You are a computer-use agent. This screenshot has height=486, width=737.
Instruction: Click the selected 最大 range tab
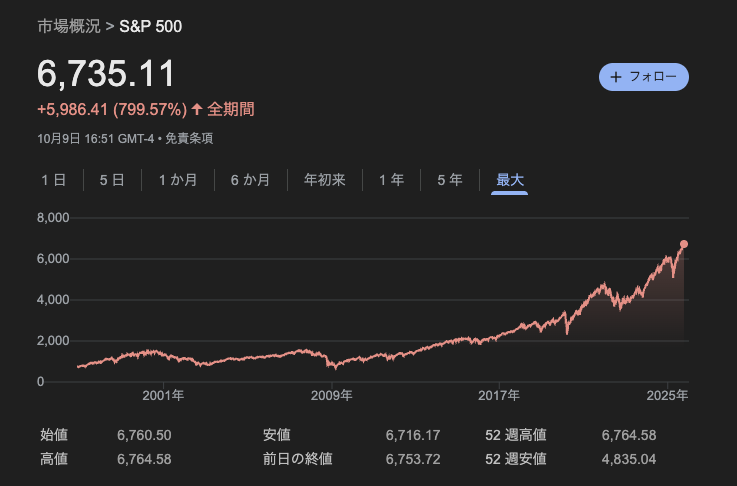coord(510,180)
